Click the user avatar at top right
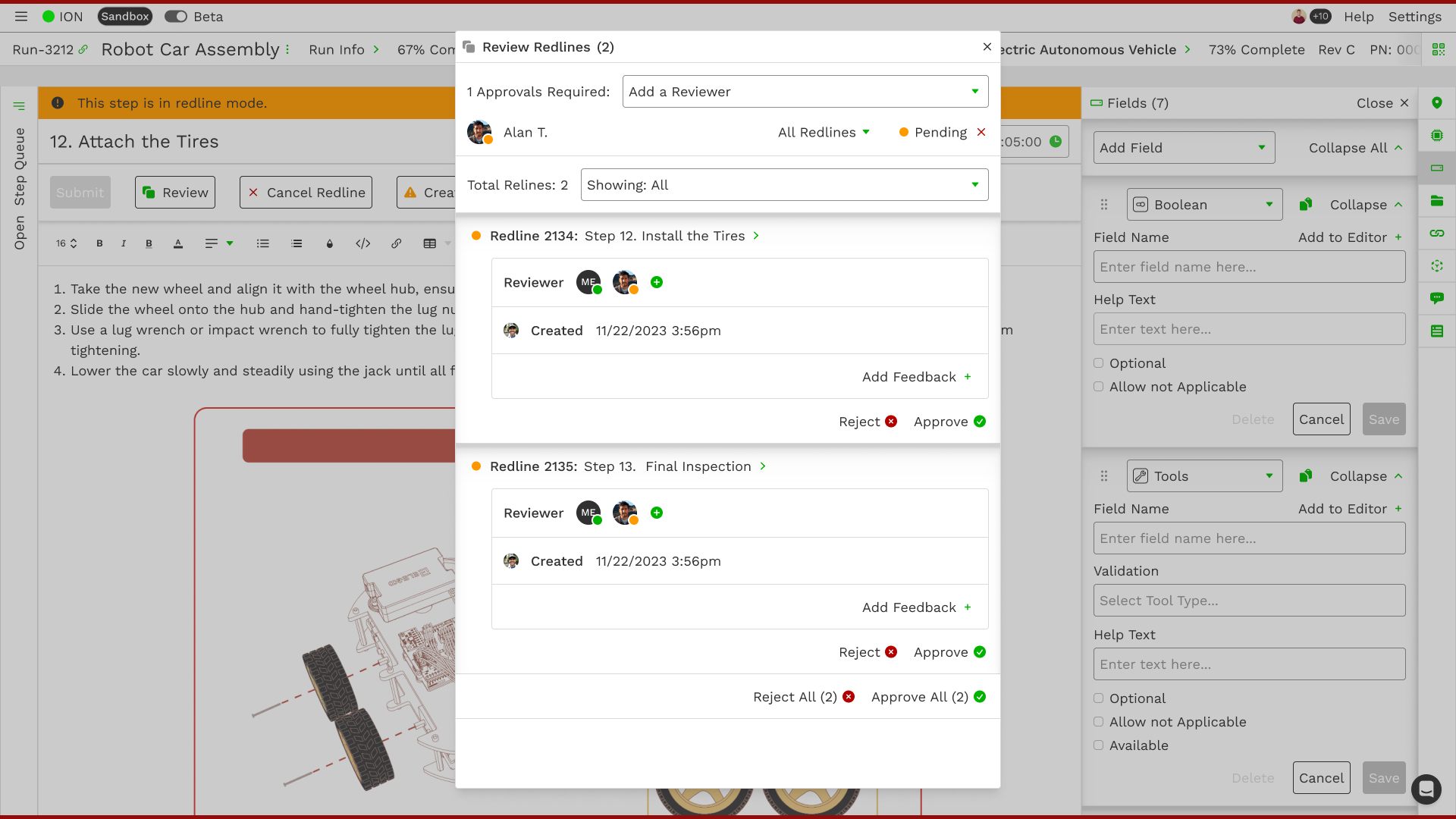The height and width of the screenshot is (819, 1456). coord(1299,16)
